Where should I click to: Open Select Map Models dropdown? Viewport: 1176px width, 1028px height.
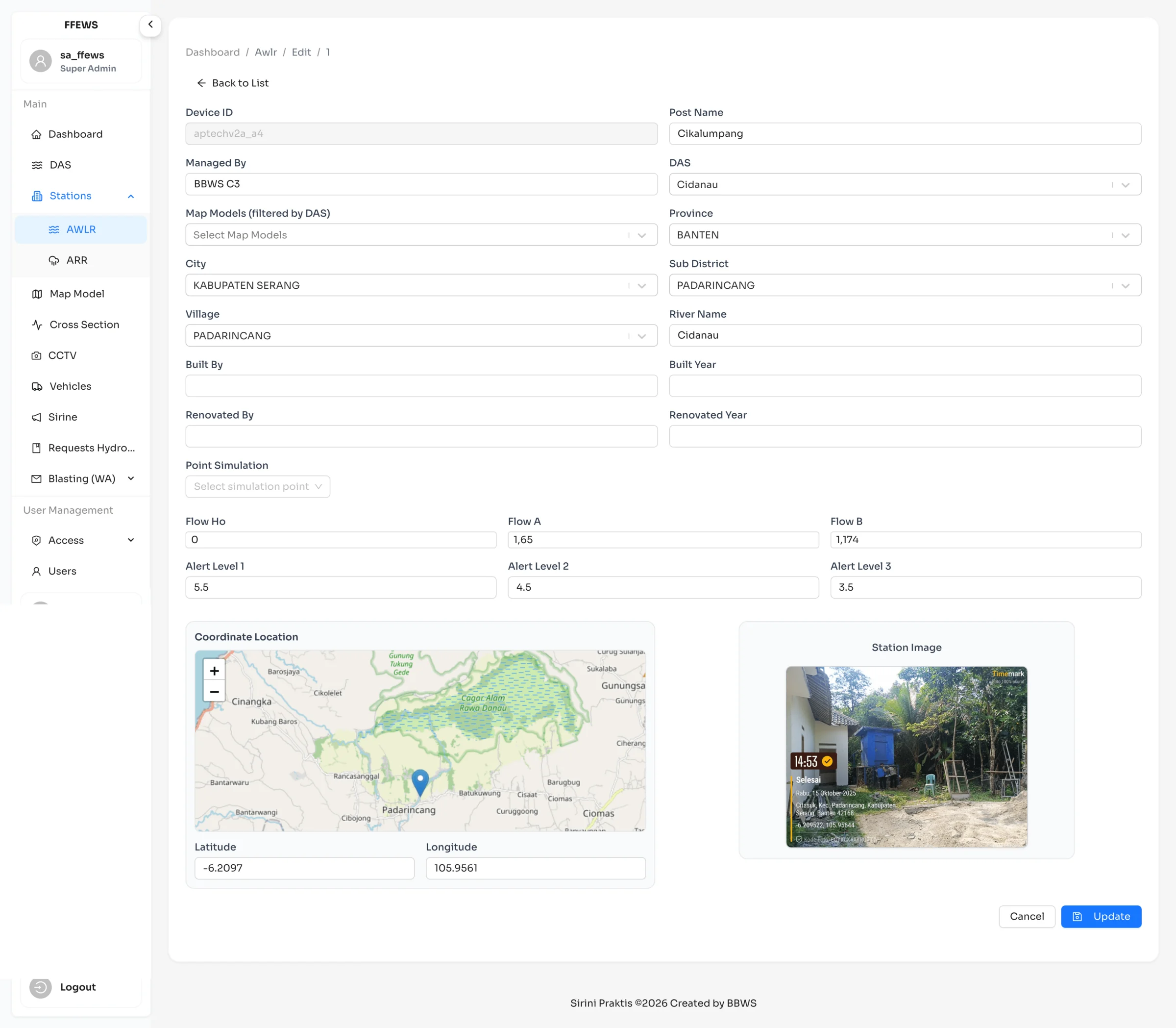[x=421, y=235]
